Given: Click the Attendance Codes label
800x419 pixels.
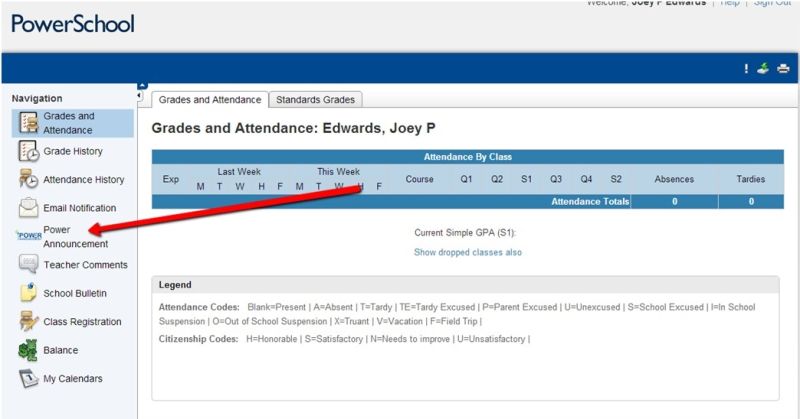Looking at the screenshot, I should click(199, 307).
